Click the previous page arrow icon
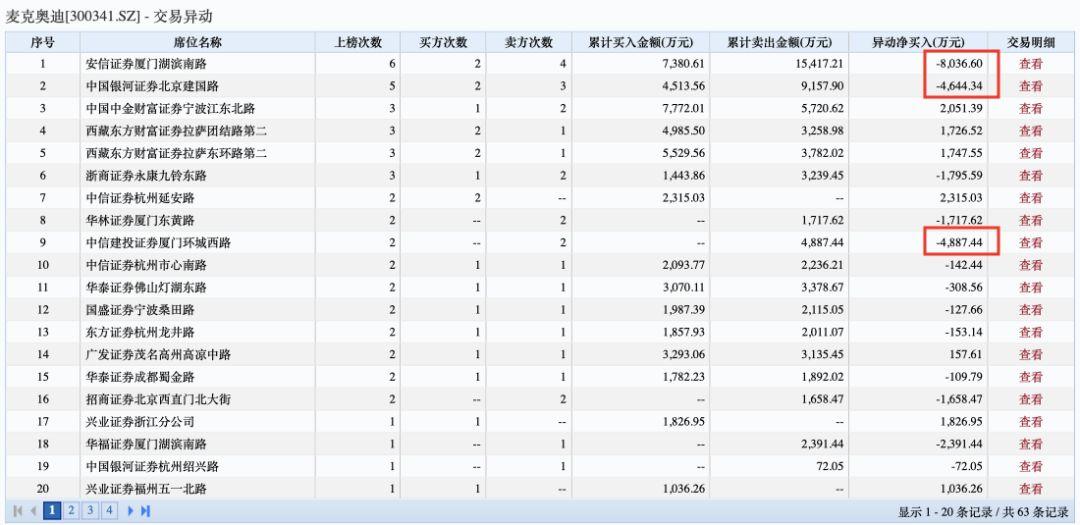The image size is (1080, 525). click(33, 511)
